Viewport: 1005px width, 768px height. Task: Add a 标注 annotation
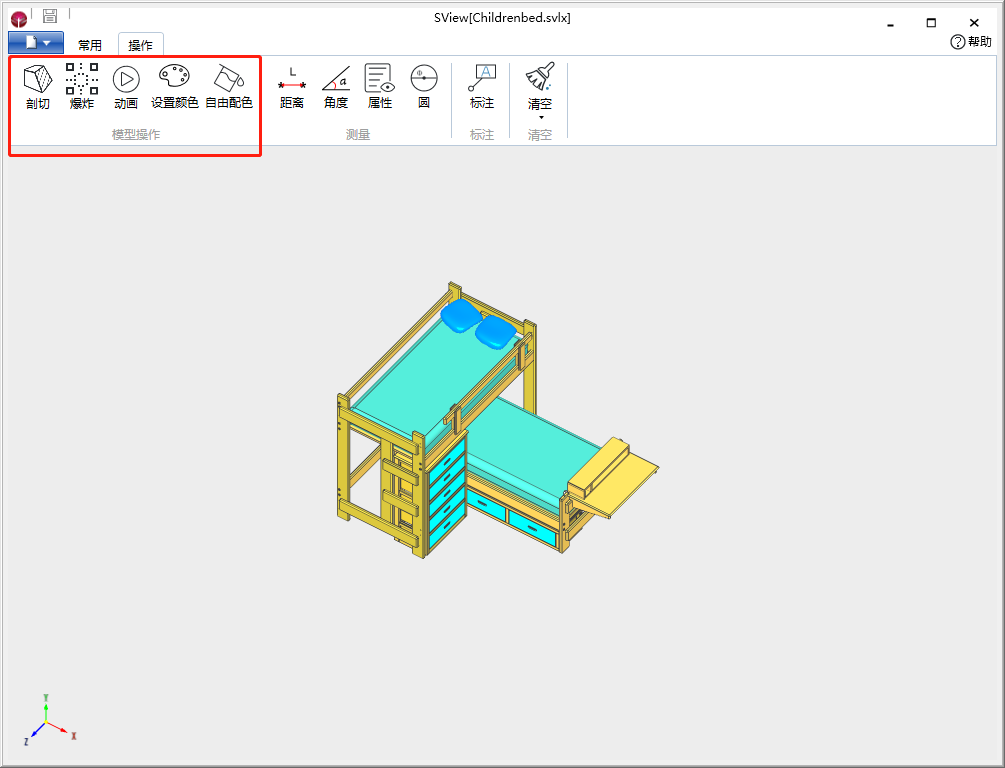pos(482,87)
